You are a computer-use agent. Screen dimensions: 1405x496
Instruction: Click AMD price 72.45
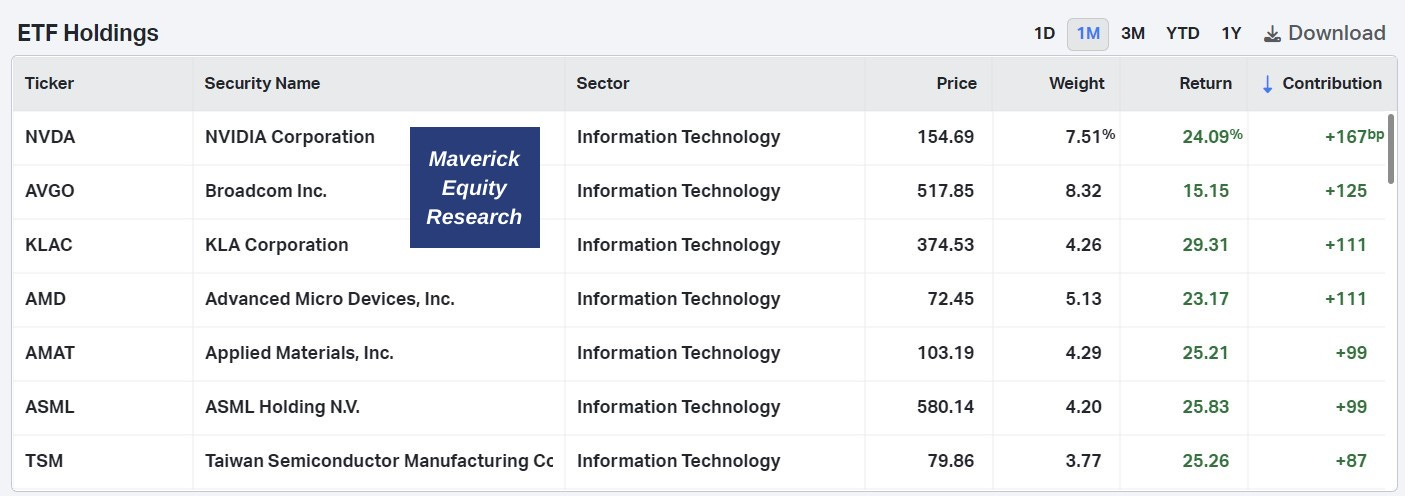[x=951, y=299]
